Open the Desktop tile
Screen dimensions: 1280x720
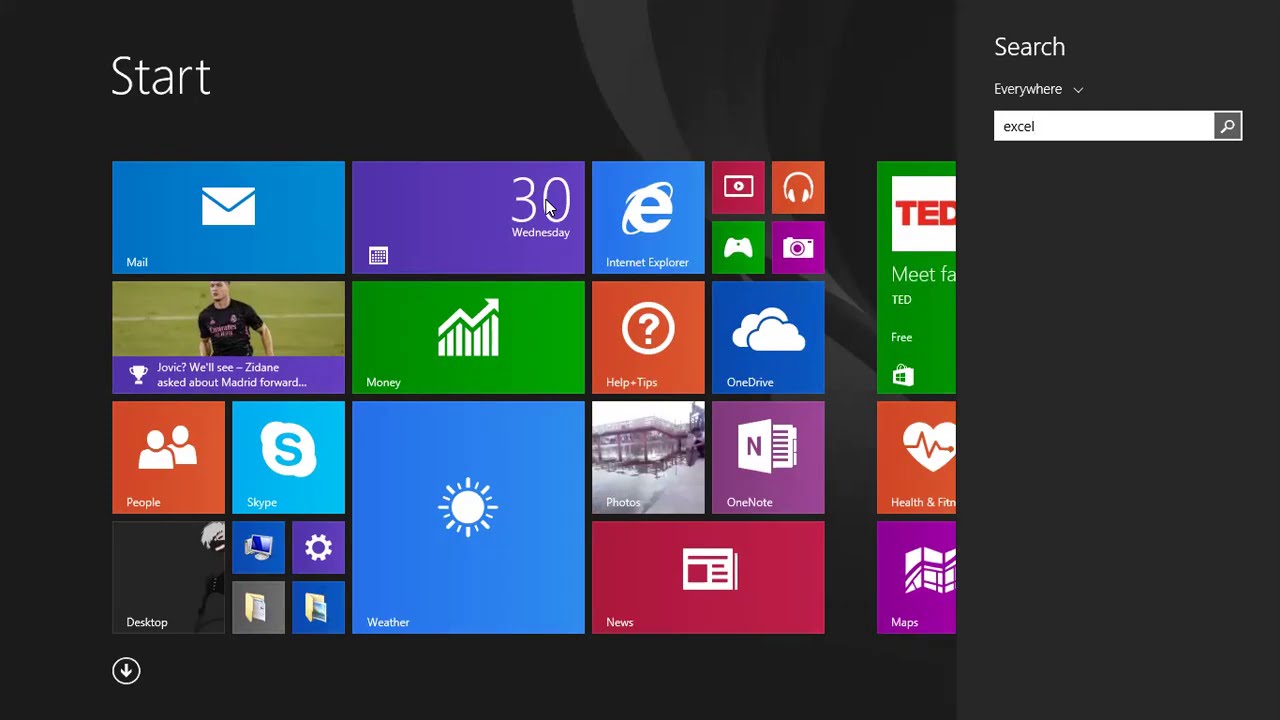[x=168, y=577]
